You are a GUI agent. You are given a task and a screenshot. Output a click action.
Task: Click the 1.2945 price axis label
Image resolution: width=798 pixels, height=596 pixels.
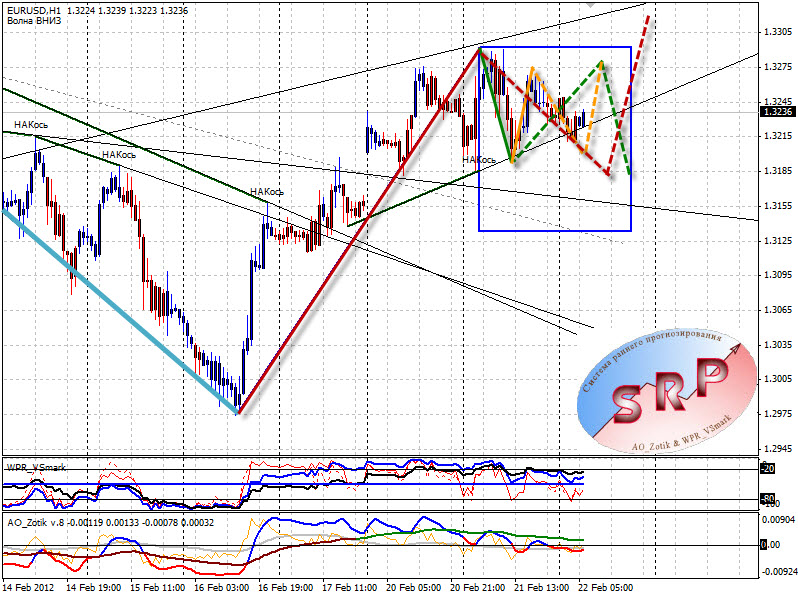coord(779,448)
